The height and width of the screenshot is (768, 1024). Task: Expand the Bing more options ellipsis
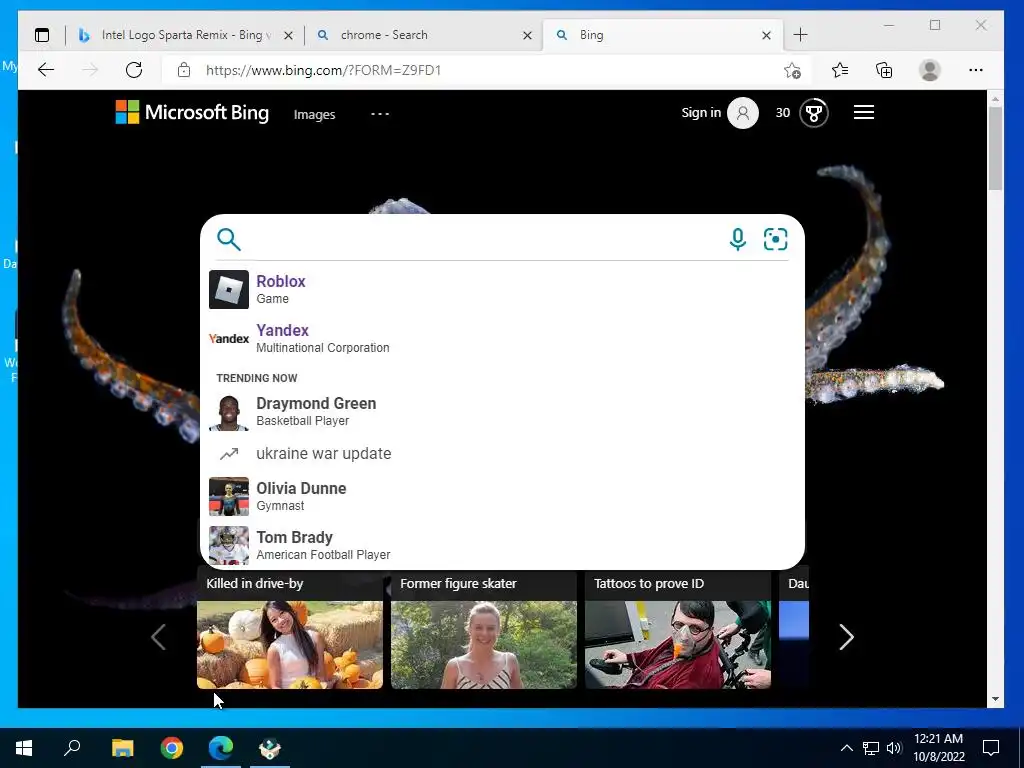379,114
